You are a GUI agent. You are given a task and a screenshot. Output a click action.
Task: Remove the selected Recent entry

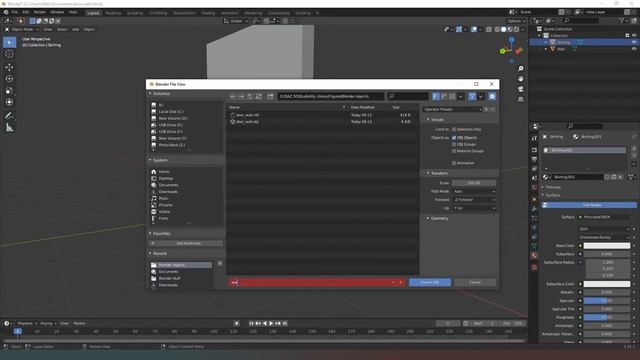220,264
